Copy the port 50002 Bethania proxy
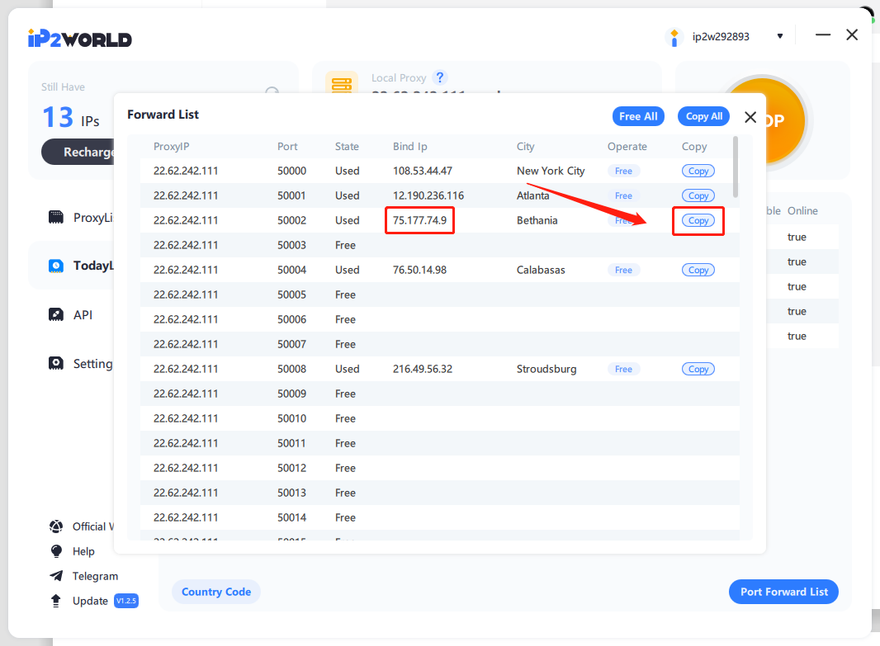 click(698, 220)
